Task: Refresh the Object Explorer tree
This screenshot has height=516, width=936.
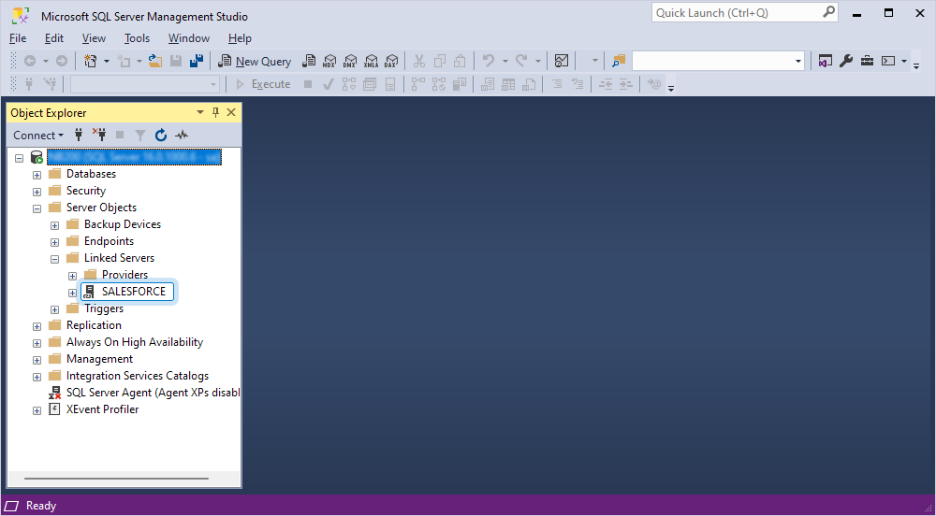Action: [160, 135]
